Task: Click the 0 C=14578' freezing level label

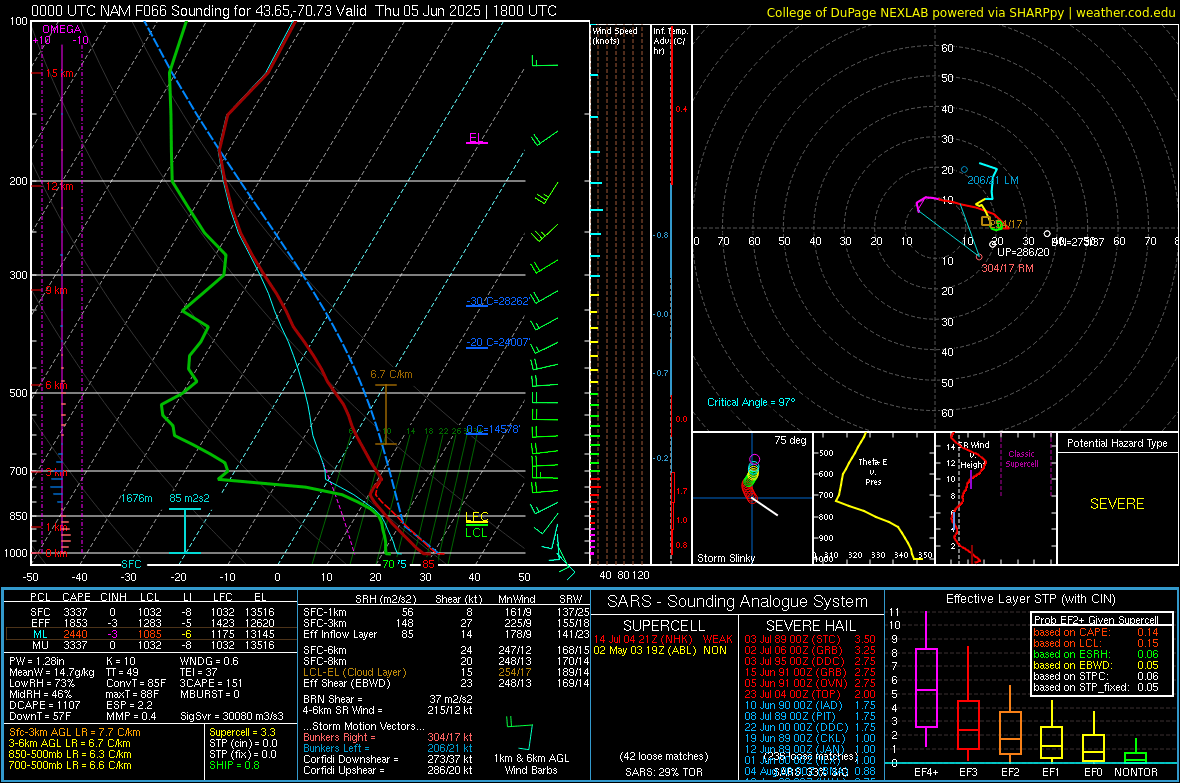Action: 493,429
